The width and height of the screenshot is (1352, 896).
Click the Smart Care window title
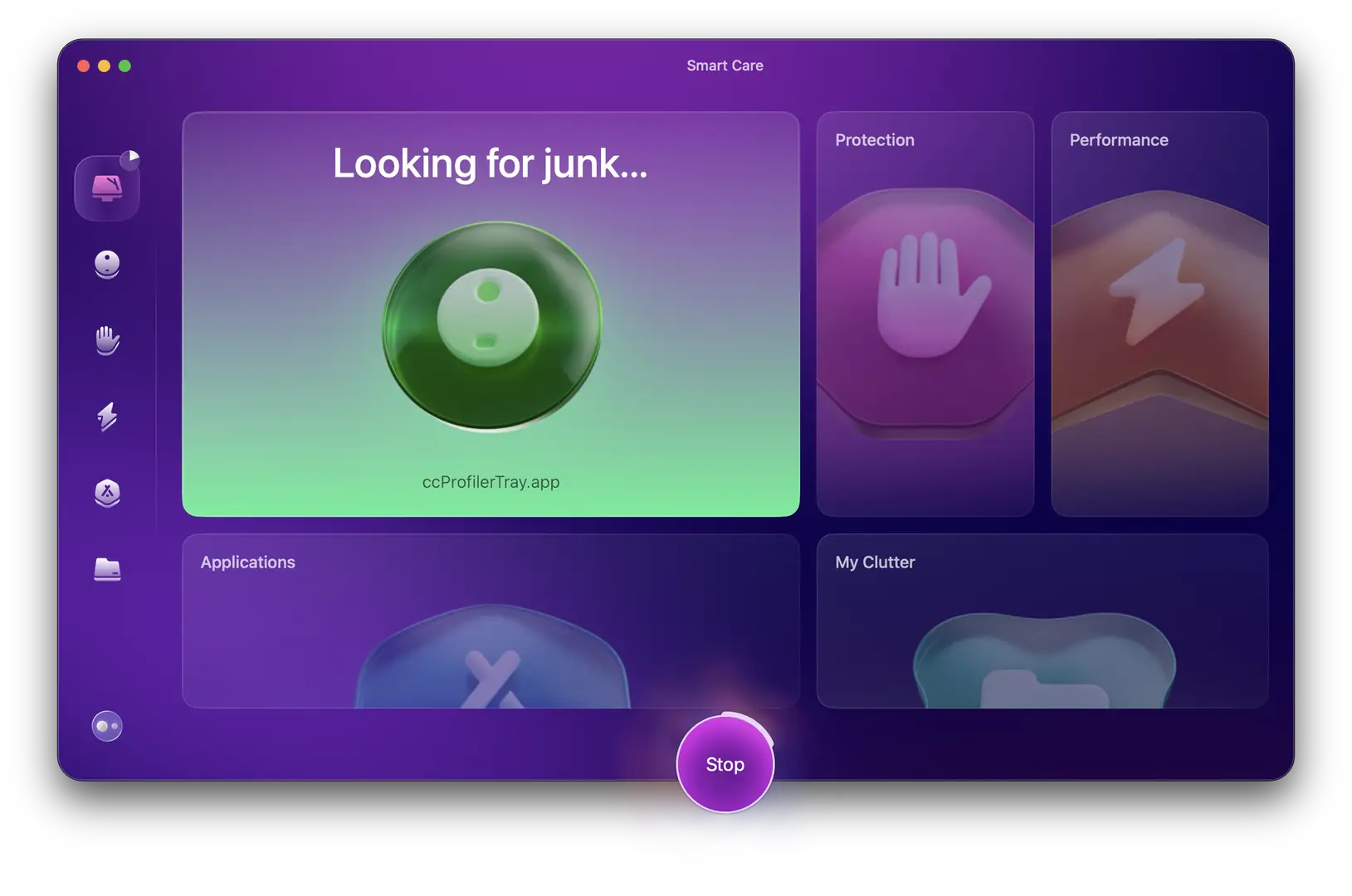[725, 66]
